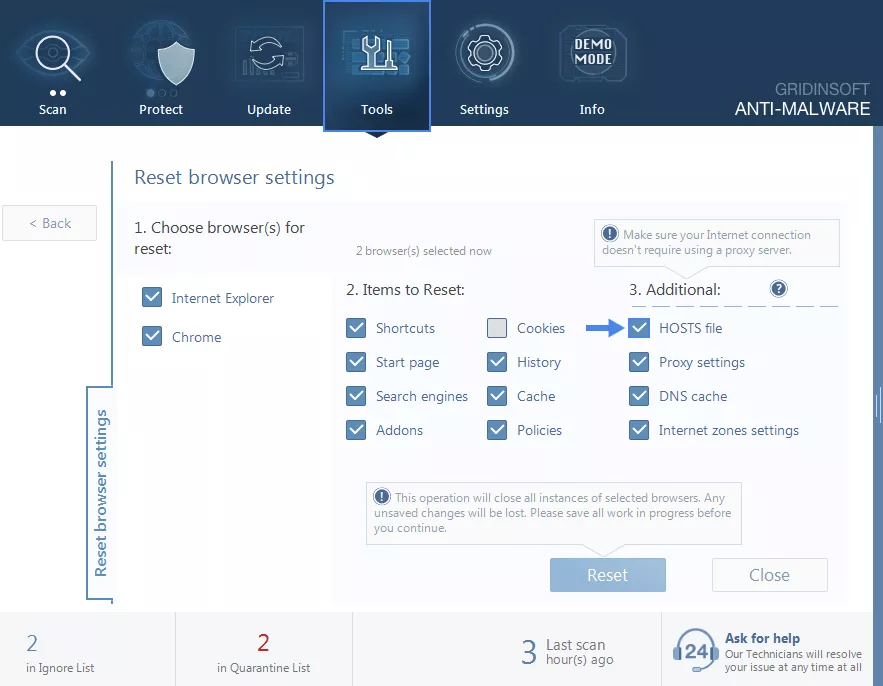Viewport: 883px width, 686px height.
Task: Uncheck the Internet Explorer checkbox
Action: tap(152, 298)
